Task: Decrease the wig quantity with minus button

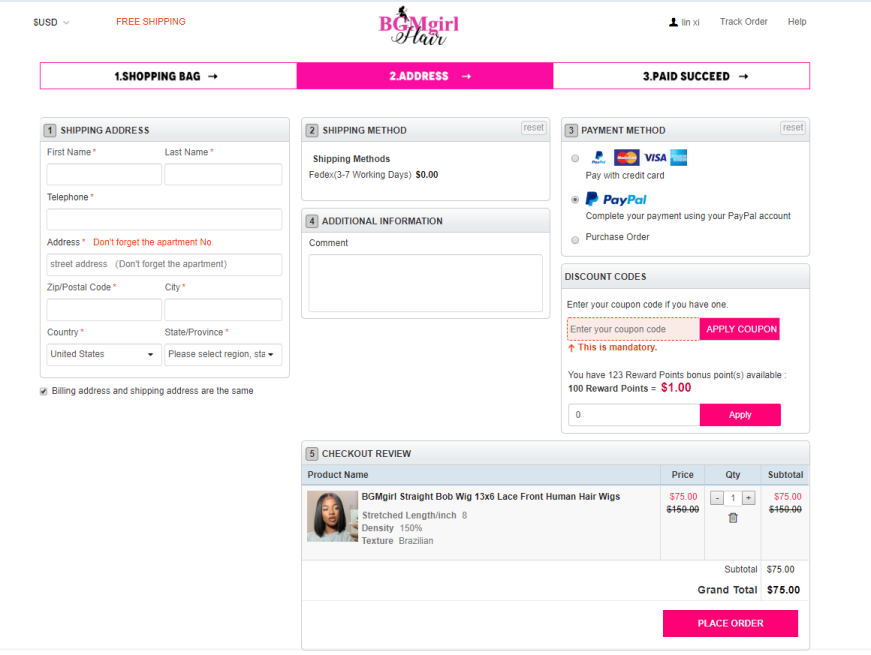Action: (717, 498)
